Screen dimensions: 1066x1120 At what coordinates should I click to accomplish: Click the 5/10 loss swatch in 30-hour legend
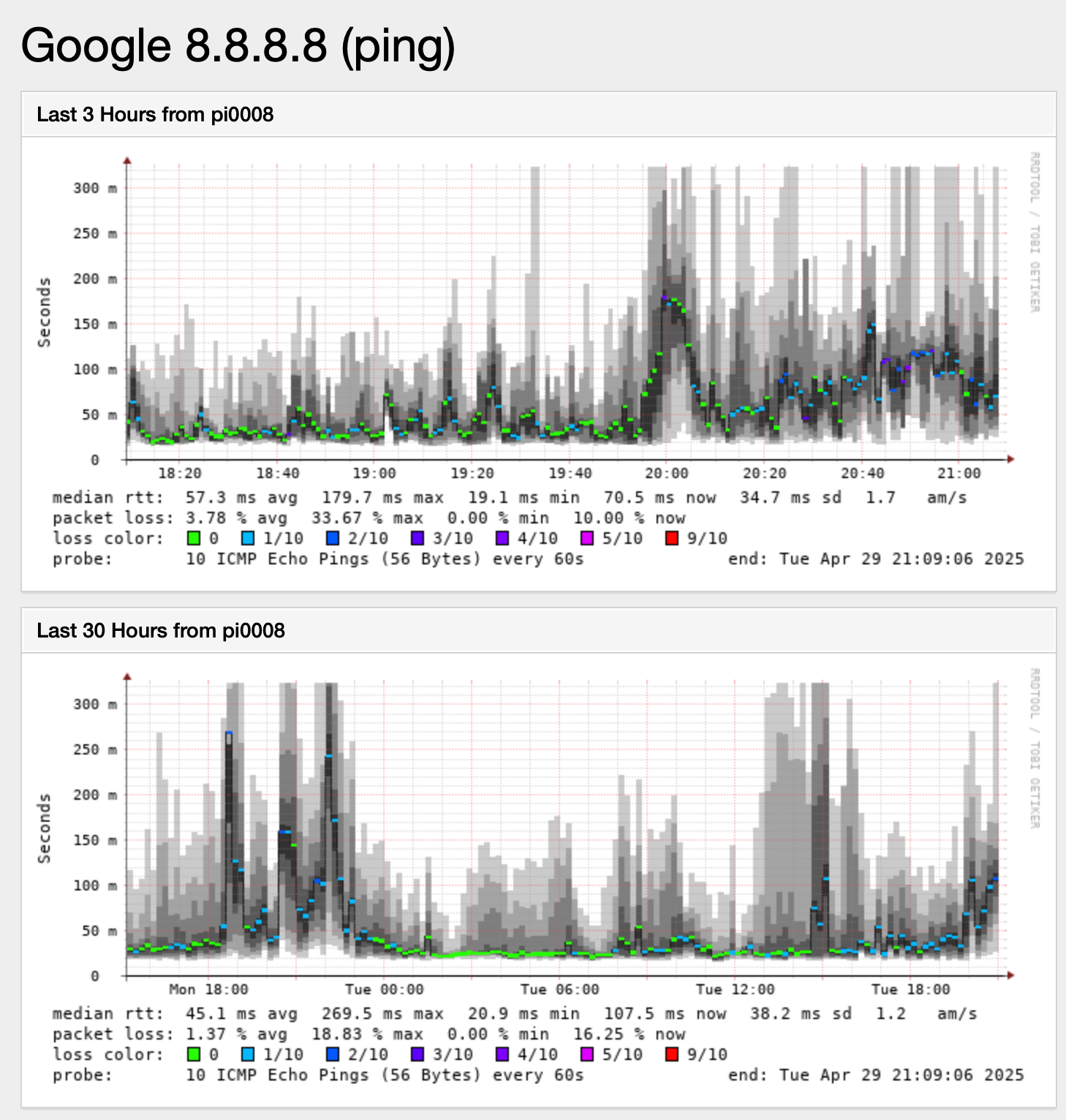point(587,1055)
